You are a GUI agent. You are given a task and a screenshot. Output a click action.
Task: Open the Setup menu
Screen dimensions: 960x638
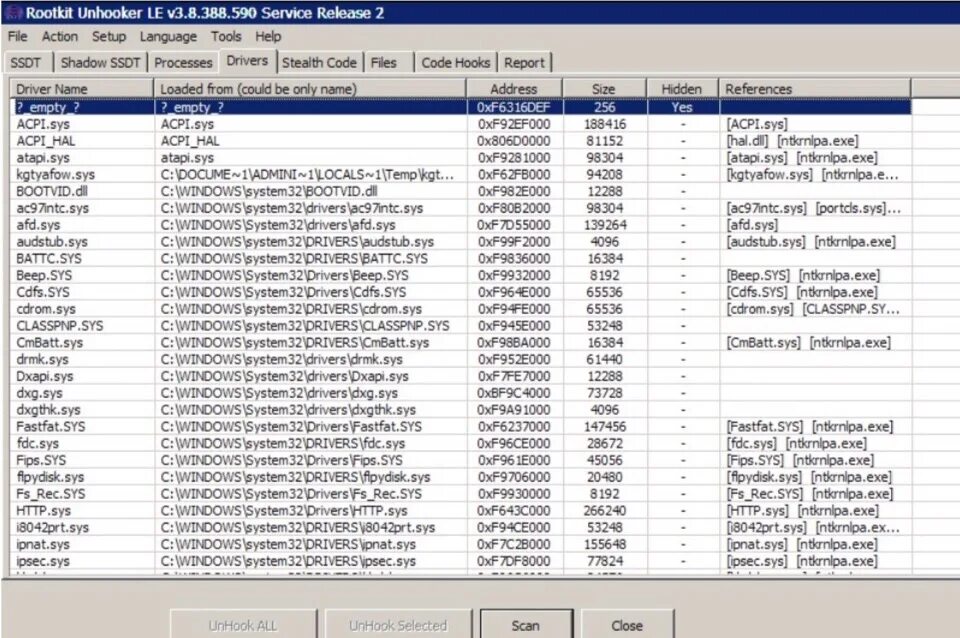109,37
